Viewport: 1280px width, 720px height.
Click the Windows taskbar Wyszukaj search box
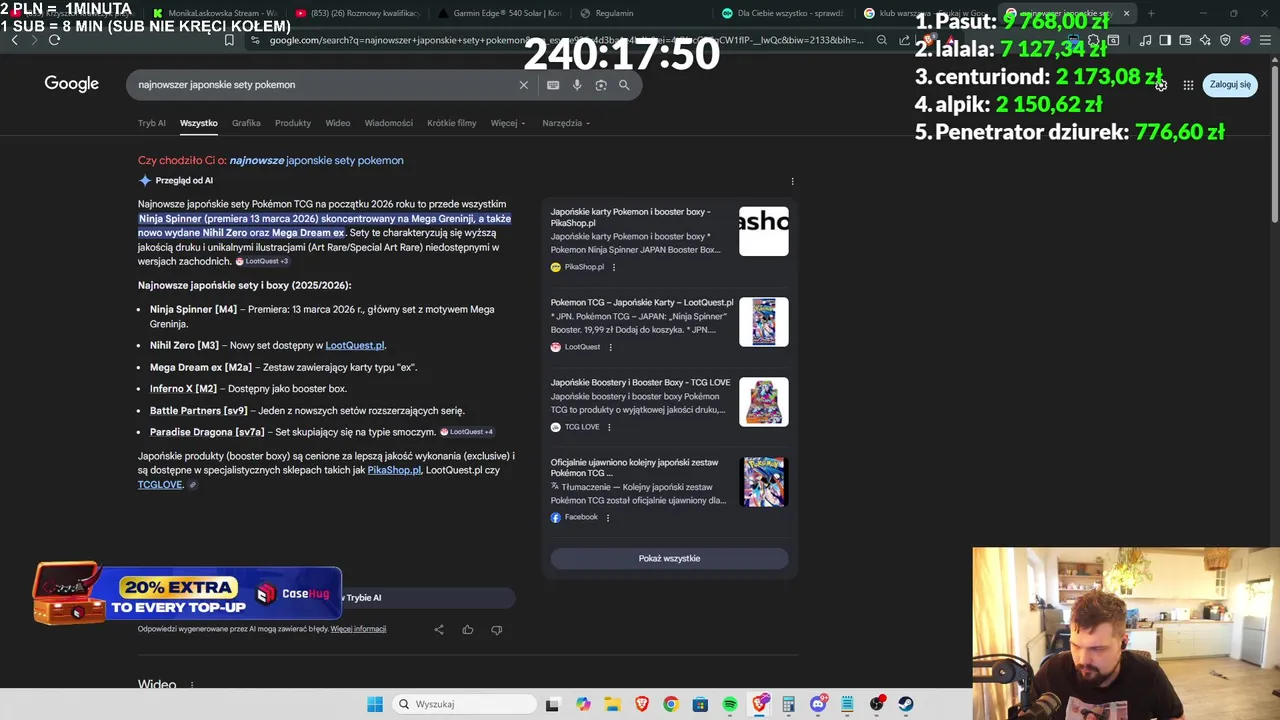point(463,704)
